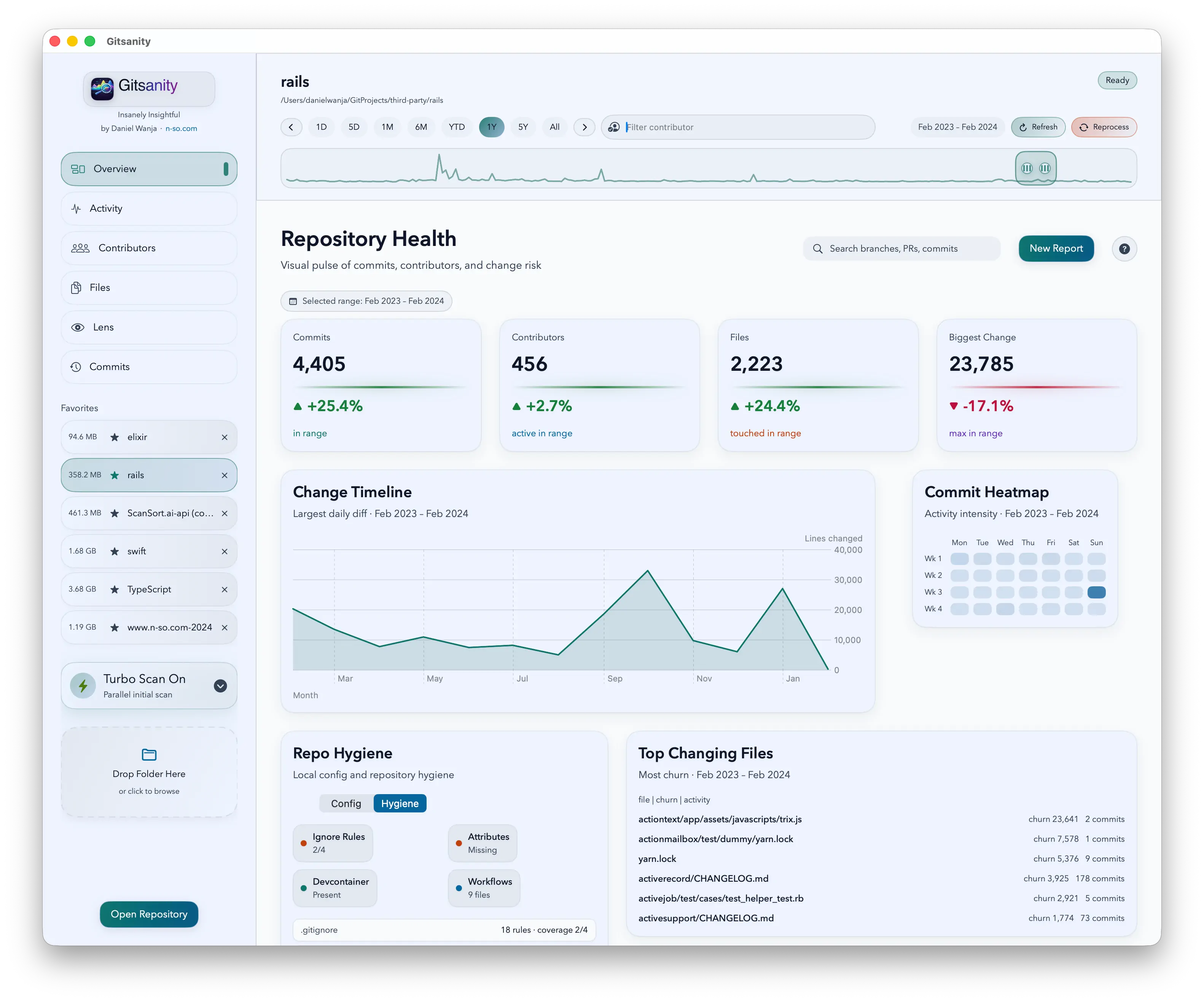Click the Refresh button
This screenshot has height=1002, width=1204.
tap(1038, 127)
